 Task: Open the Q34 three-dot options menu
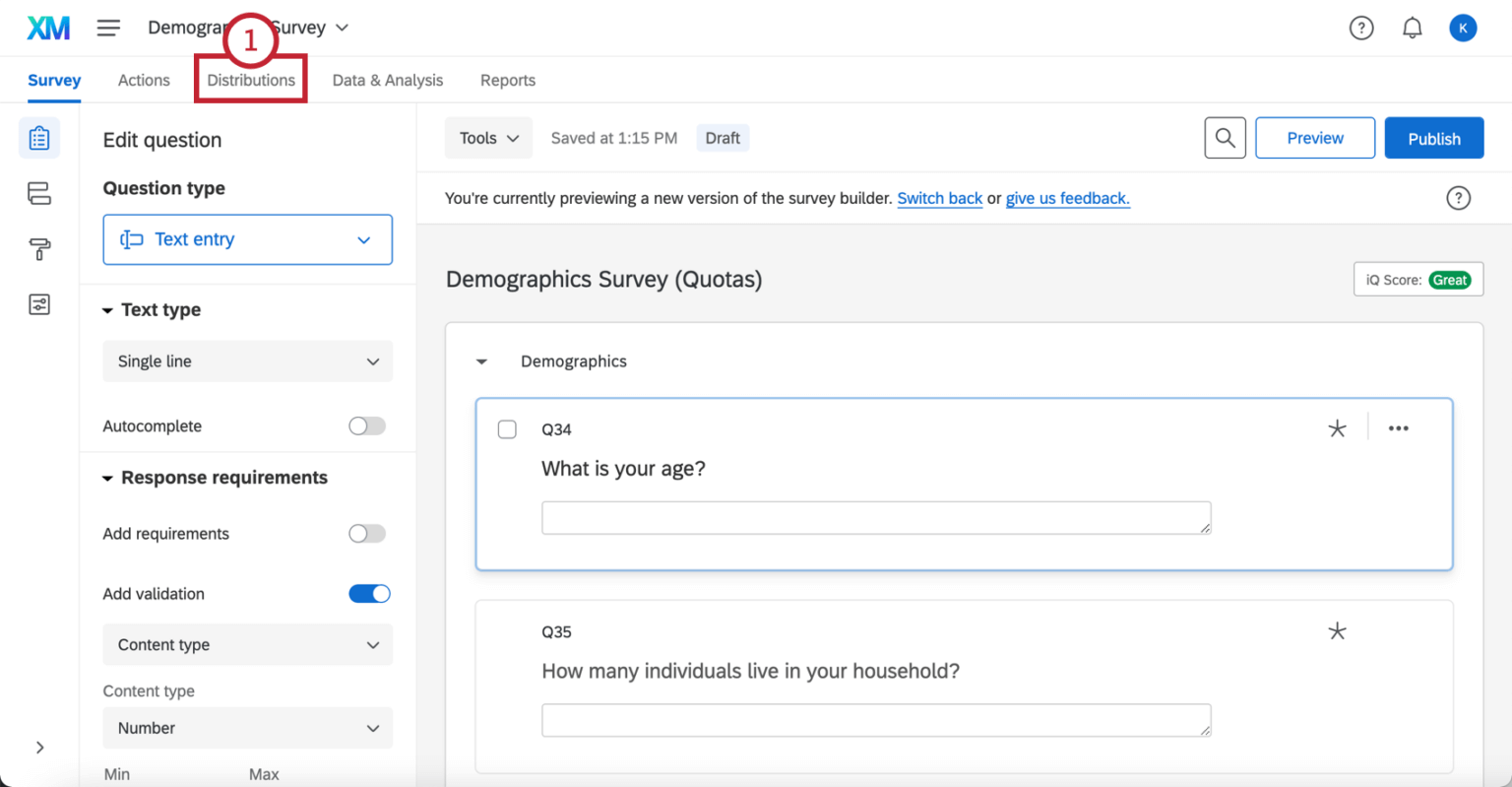[x=1398, y=428]
